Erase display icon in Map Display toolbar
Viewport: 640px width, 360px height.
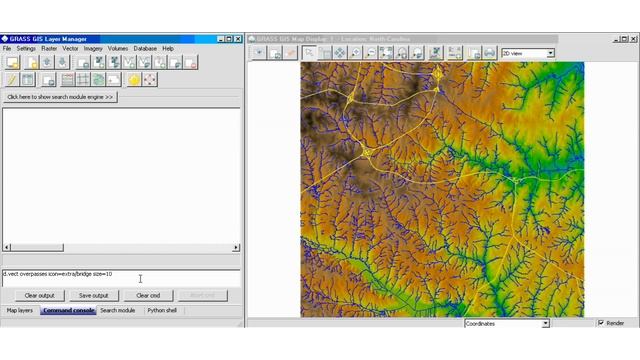point(290,53)
